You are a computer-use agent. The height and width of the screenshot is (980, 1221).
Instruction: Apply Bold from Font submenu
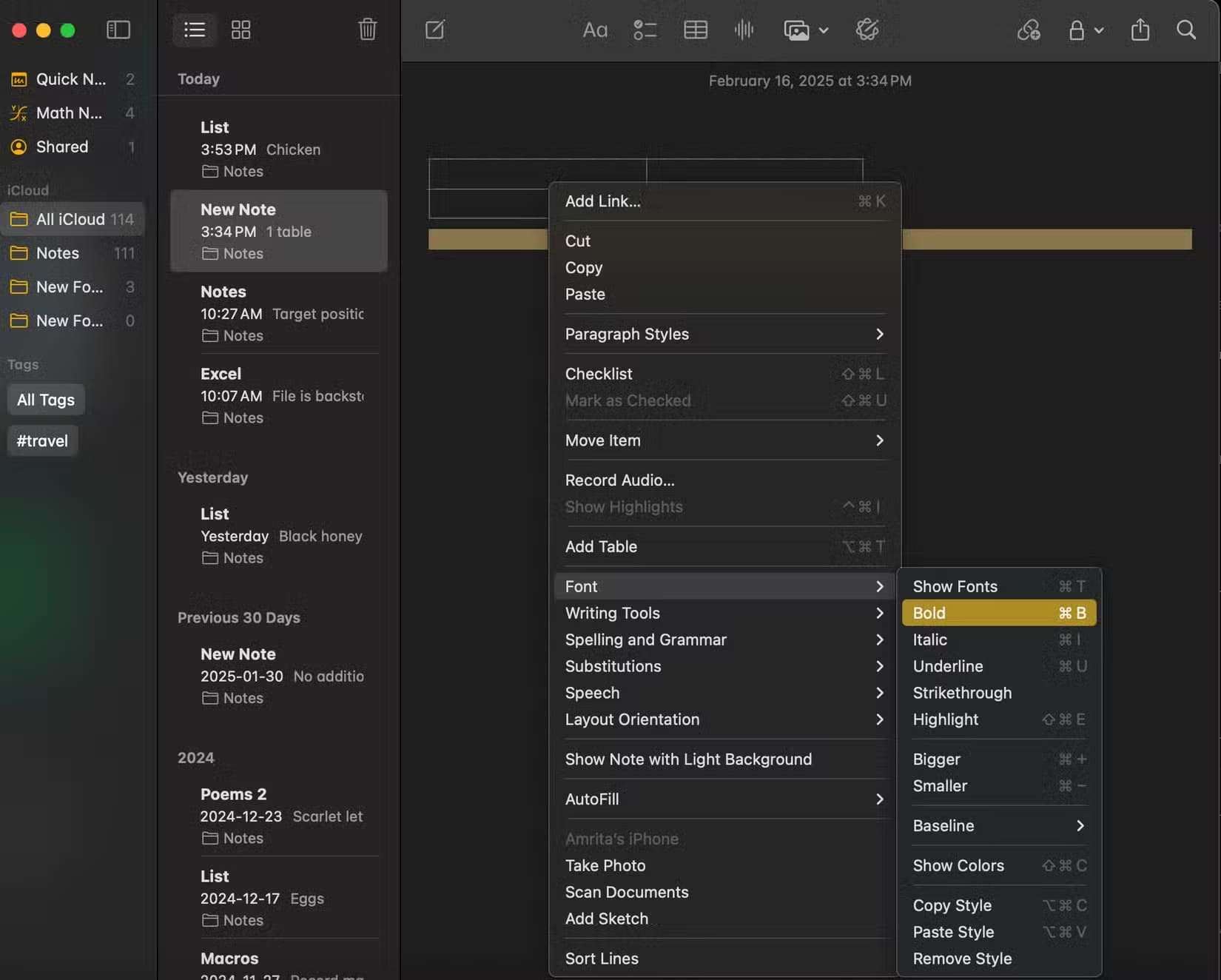[x=999, y=613]
